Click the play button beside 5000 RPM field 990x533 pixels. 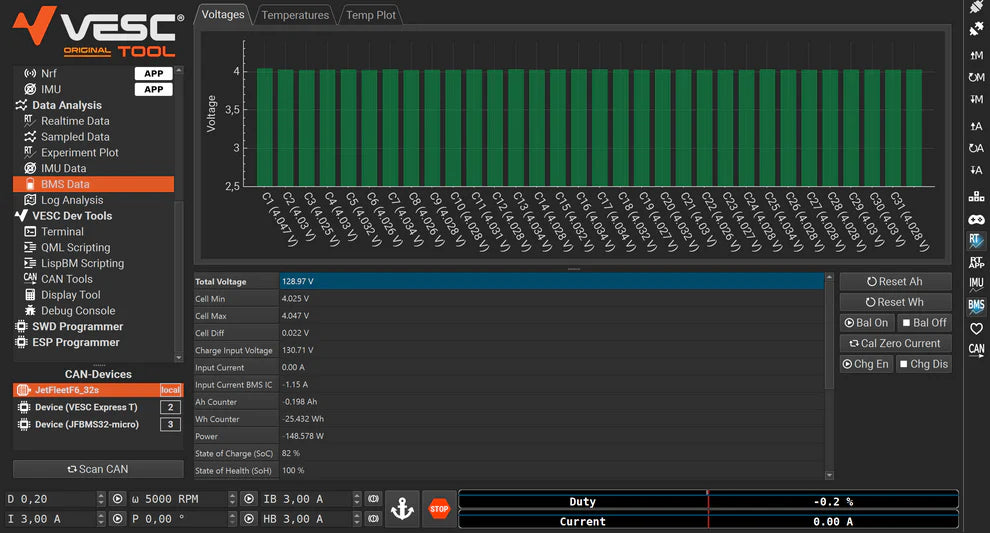click(248, 499)
